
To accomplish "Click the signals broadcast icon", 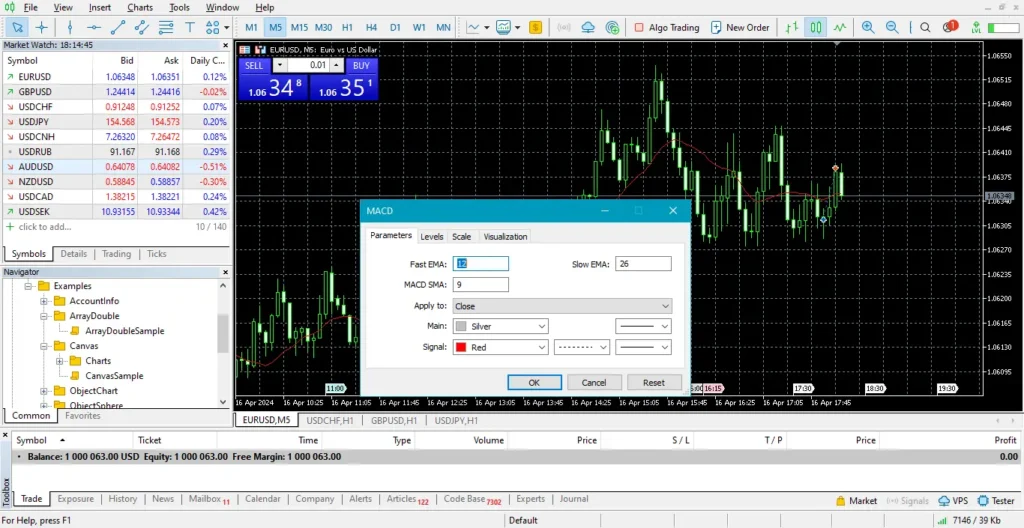I will (x=563, y=27).
